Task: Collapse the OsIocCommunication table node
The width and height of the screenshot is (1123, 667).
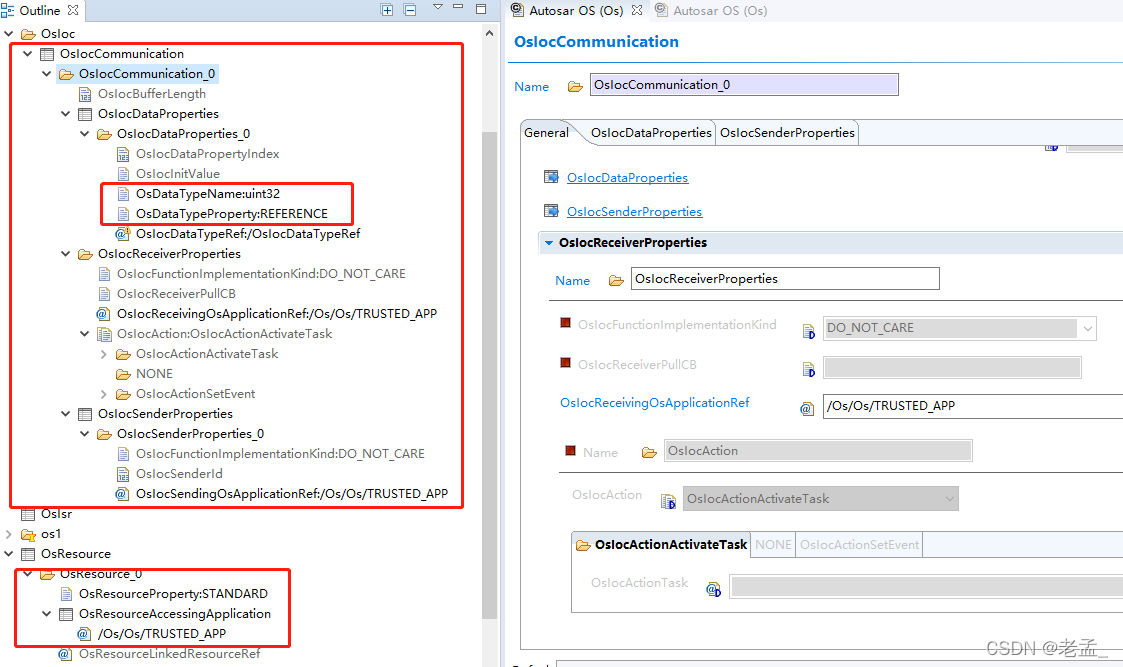Action: click(x=28, y=54)
